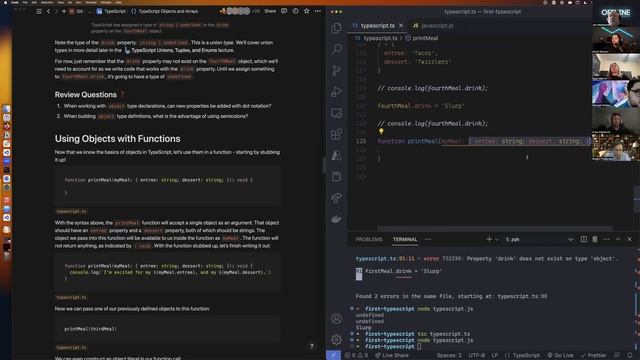Viewport: 640px width, 360px height.
Task: Switch to the typescript.ts tab
Action: [x=378, y=26]
